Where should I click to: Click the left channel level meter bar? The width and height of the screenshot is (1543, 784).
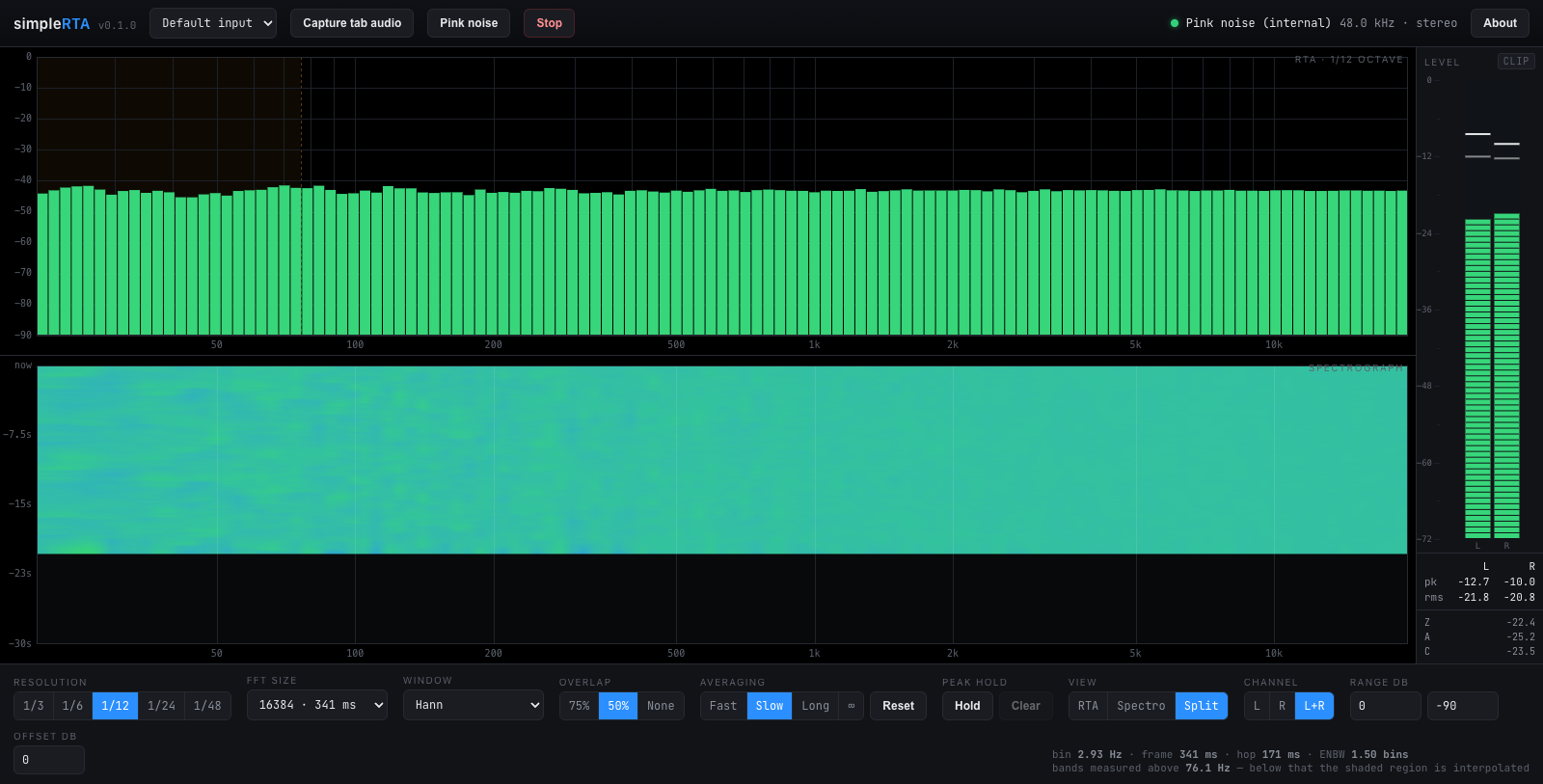click(x=1477, y=378)
